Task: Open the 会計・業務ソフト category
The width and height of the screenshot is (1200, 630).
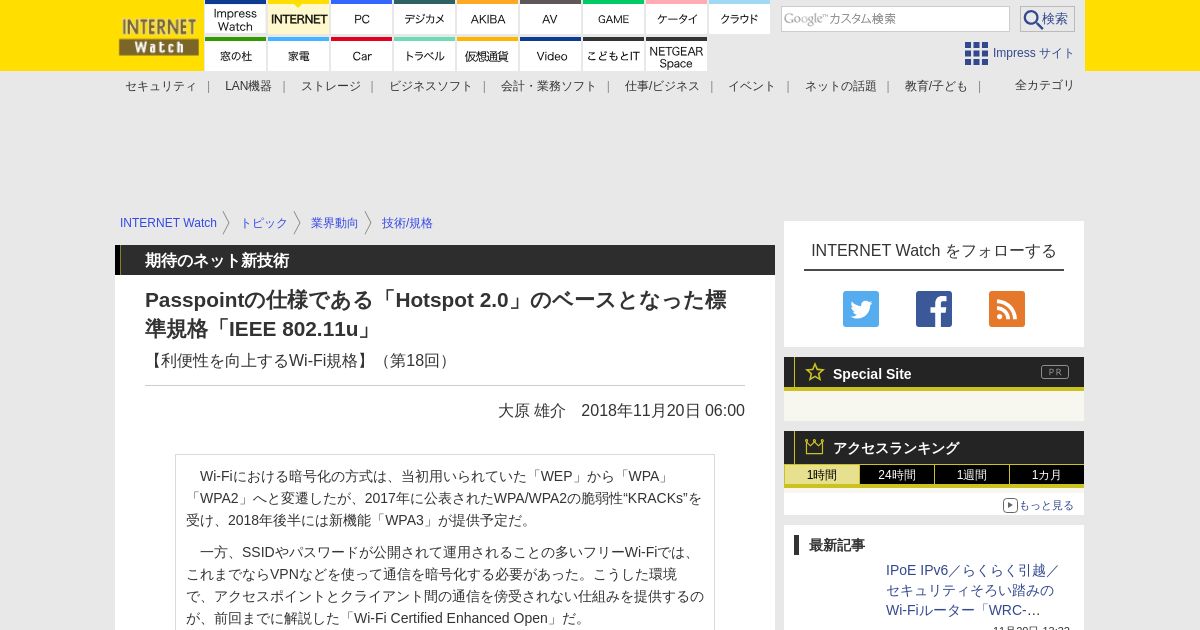Action: [549, 86]
